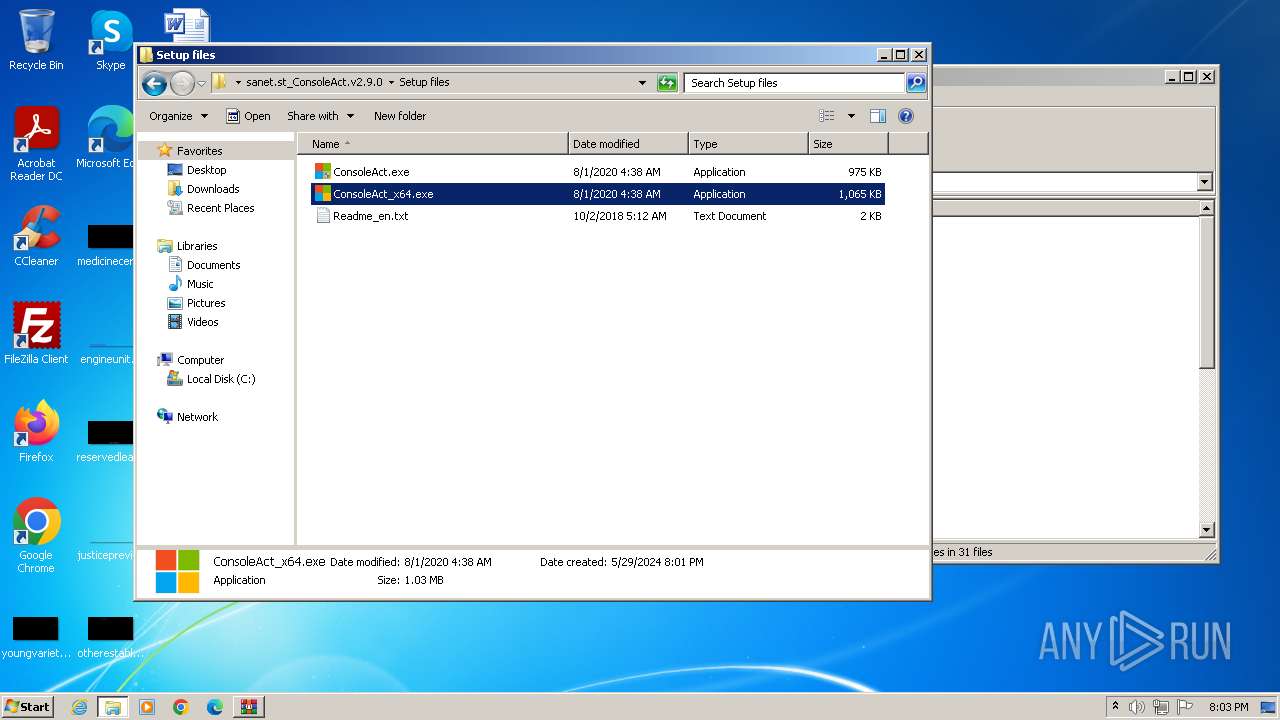Viewport: 1280px width, 720px height.
Task: Sort by the Name column header
Action: pos(433,144)
